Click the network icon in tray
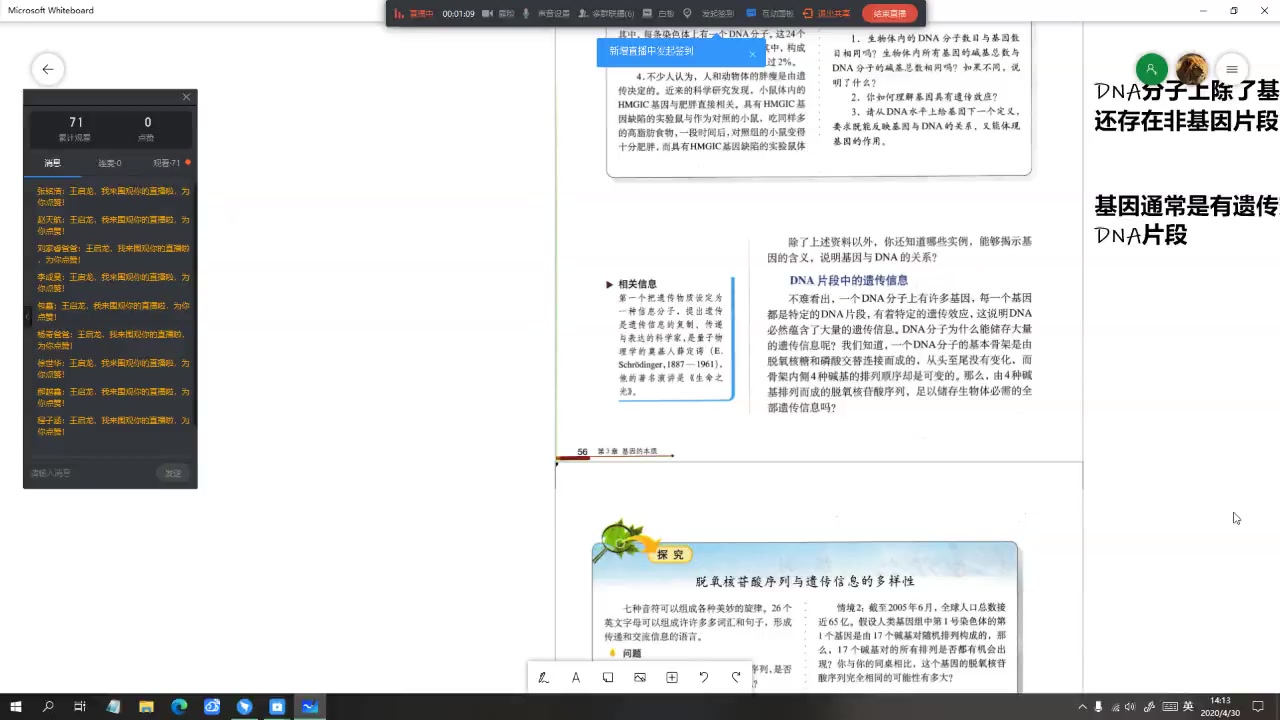 coord(1116,706)
